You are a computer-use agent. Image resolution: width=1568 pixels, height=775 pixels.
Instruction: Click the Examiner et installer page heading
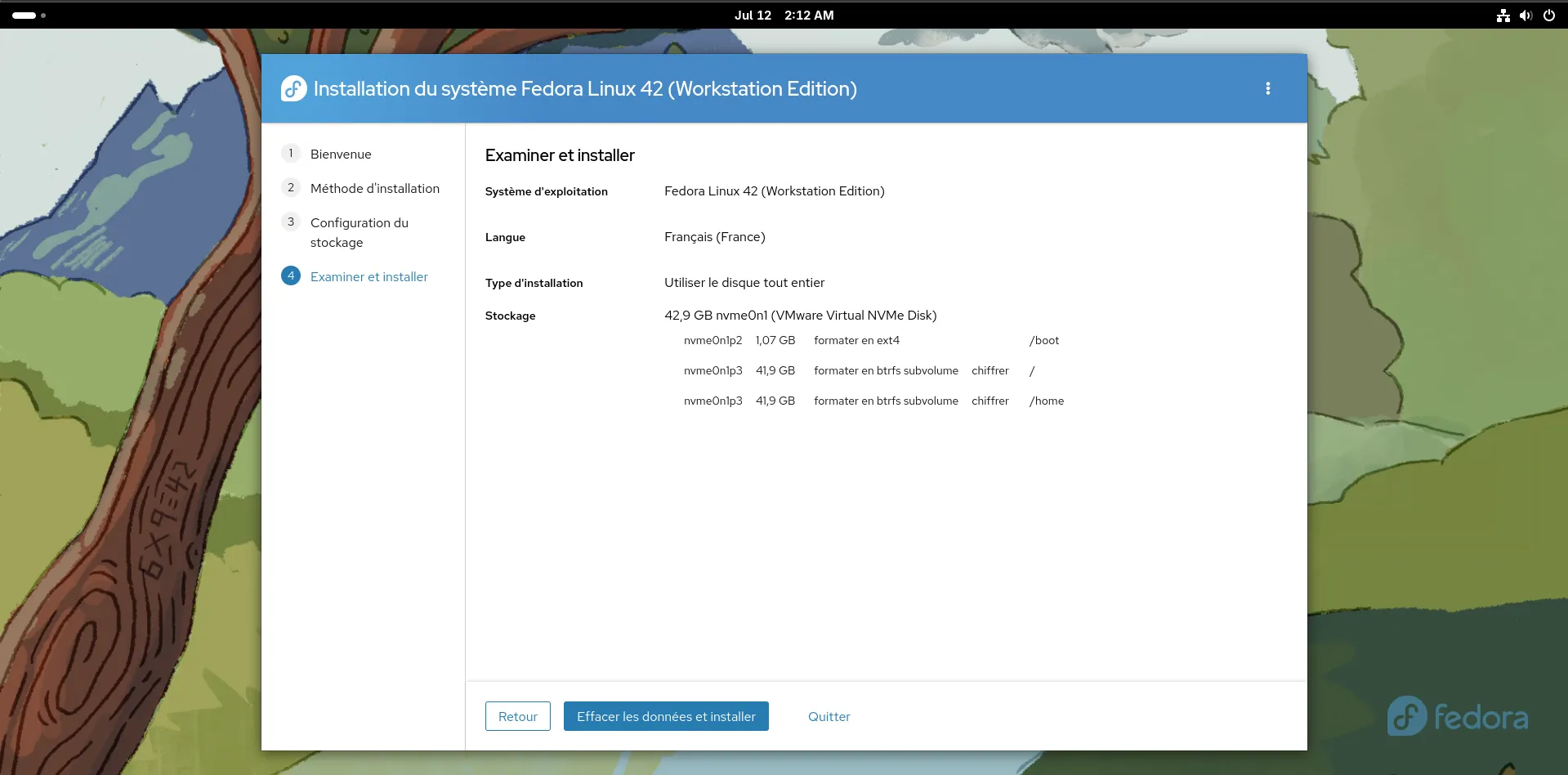point(560,155)
